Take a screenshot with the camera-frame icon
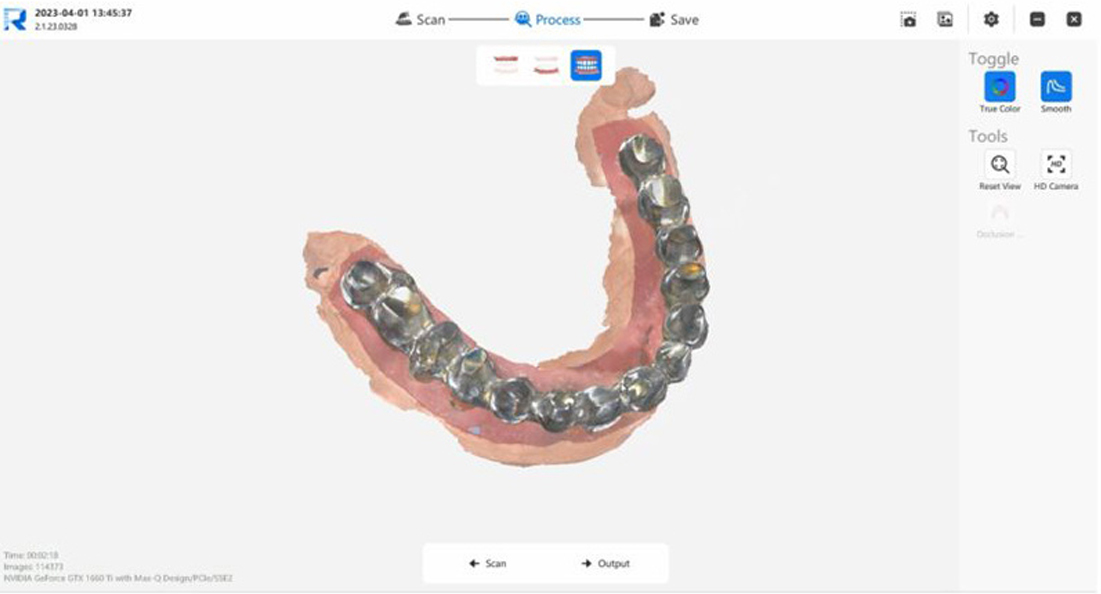This screenshot has width=1101, height=594. (909, 20)
